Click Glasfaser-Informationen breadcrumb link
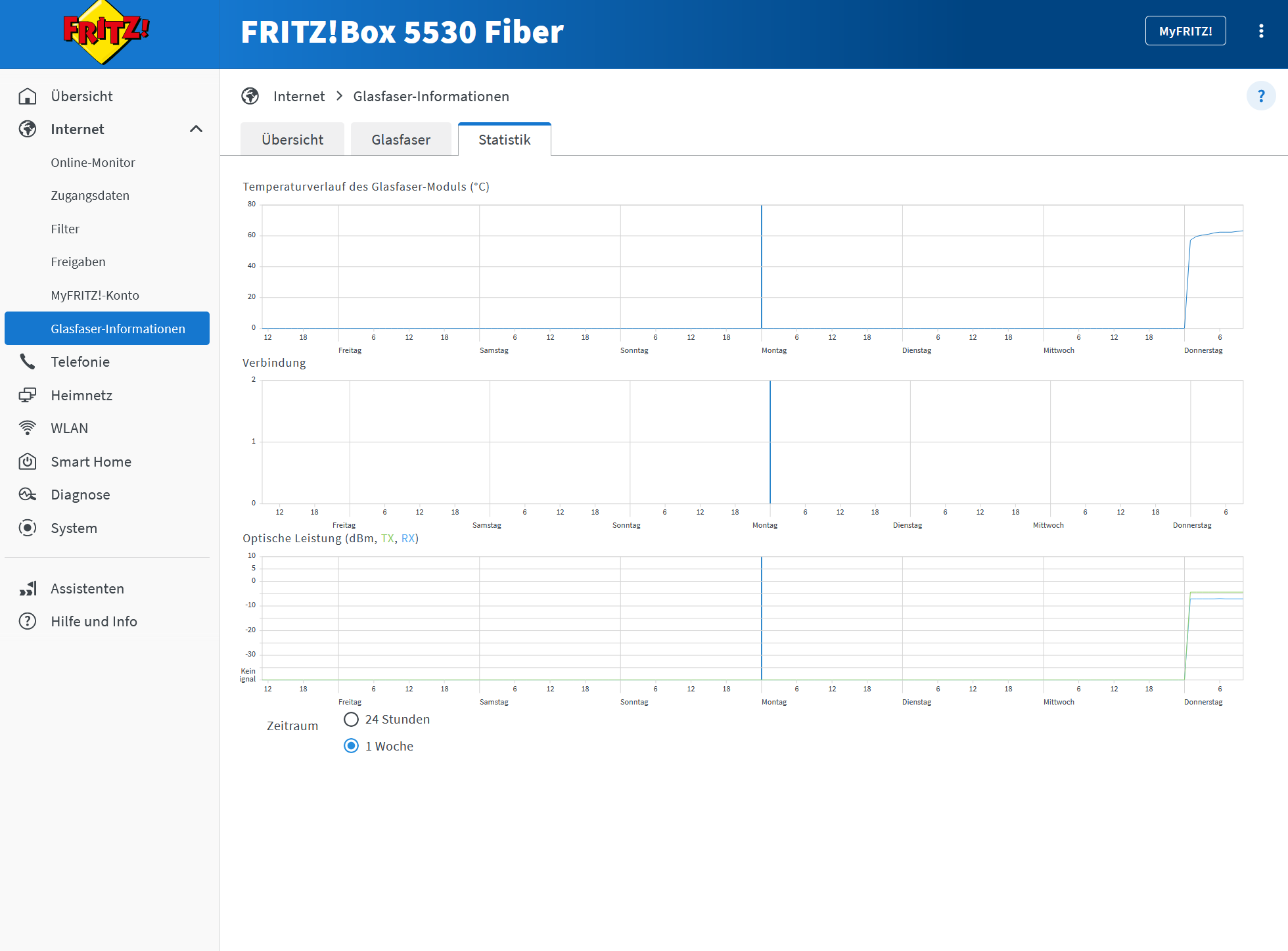The width and height of the screenshot is (1288, 951). (x=431, y=96)
